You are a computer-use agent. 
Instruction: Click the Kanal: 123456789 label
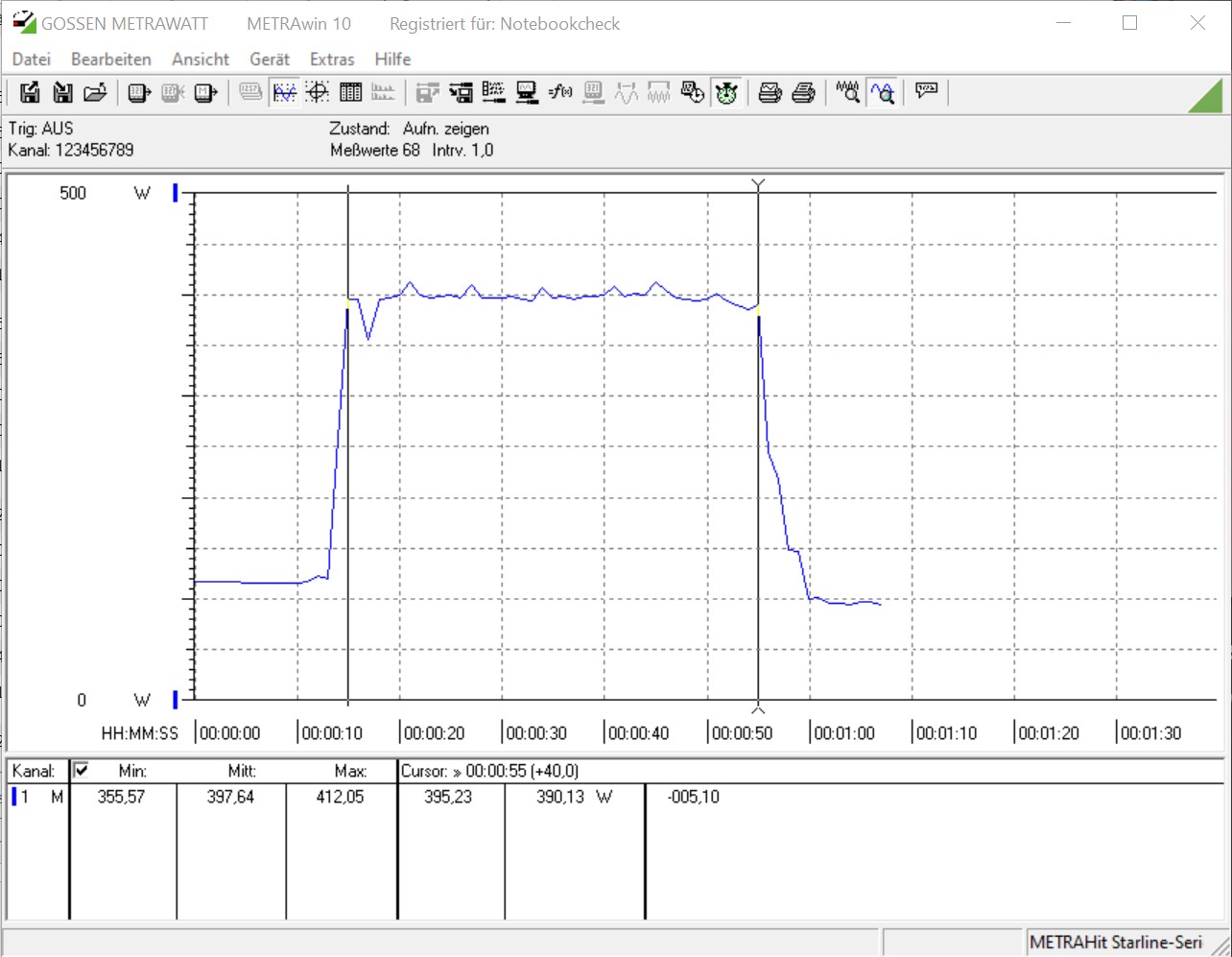pyautogui.click(x=71, y=150)
